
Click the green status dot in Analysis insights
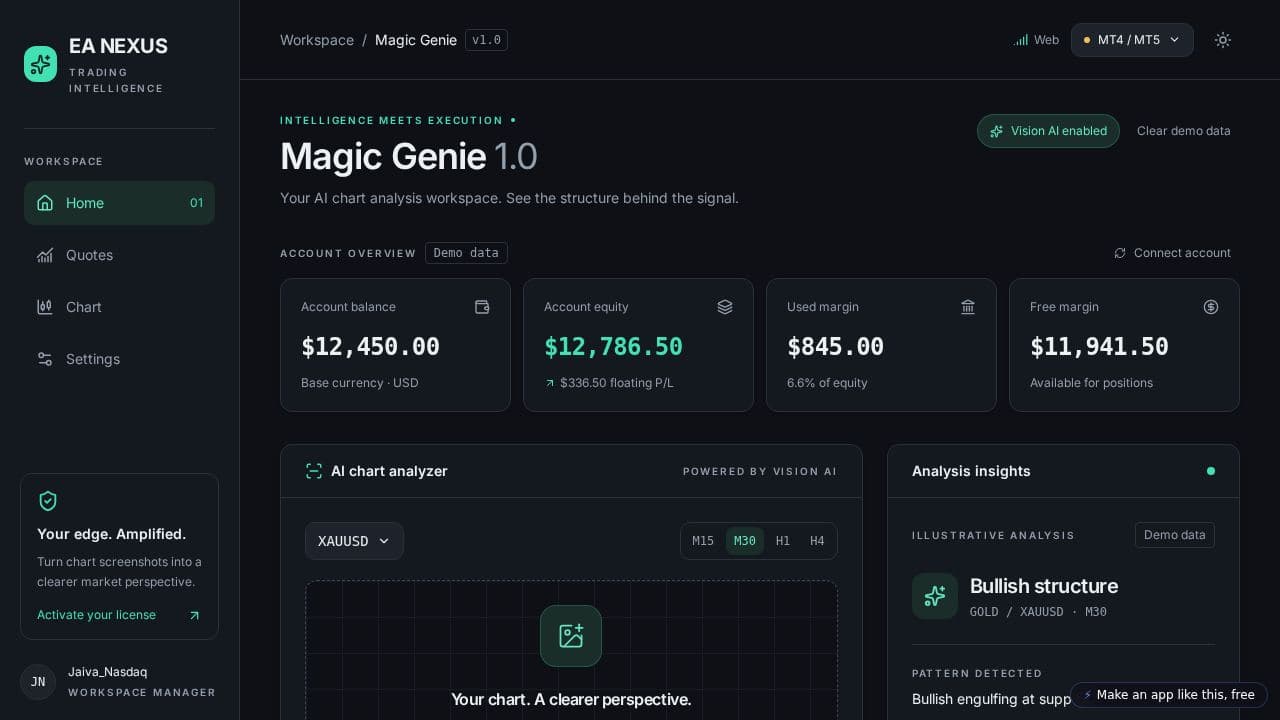pos(1211,471)
